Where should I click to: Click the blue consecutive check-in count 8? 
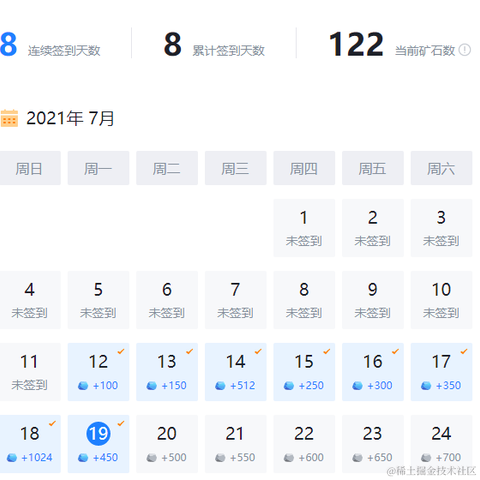8,44
